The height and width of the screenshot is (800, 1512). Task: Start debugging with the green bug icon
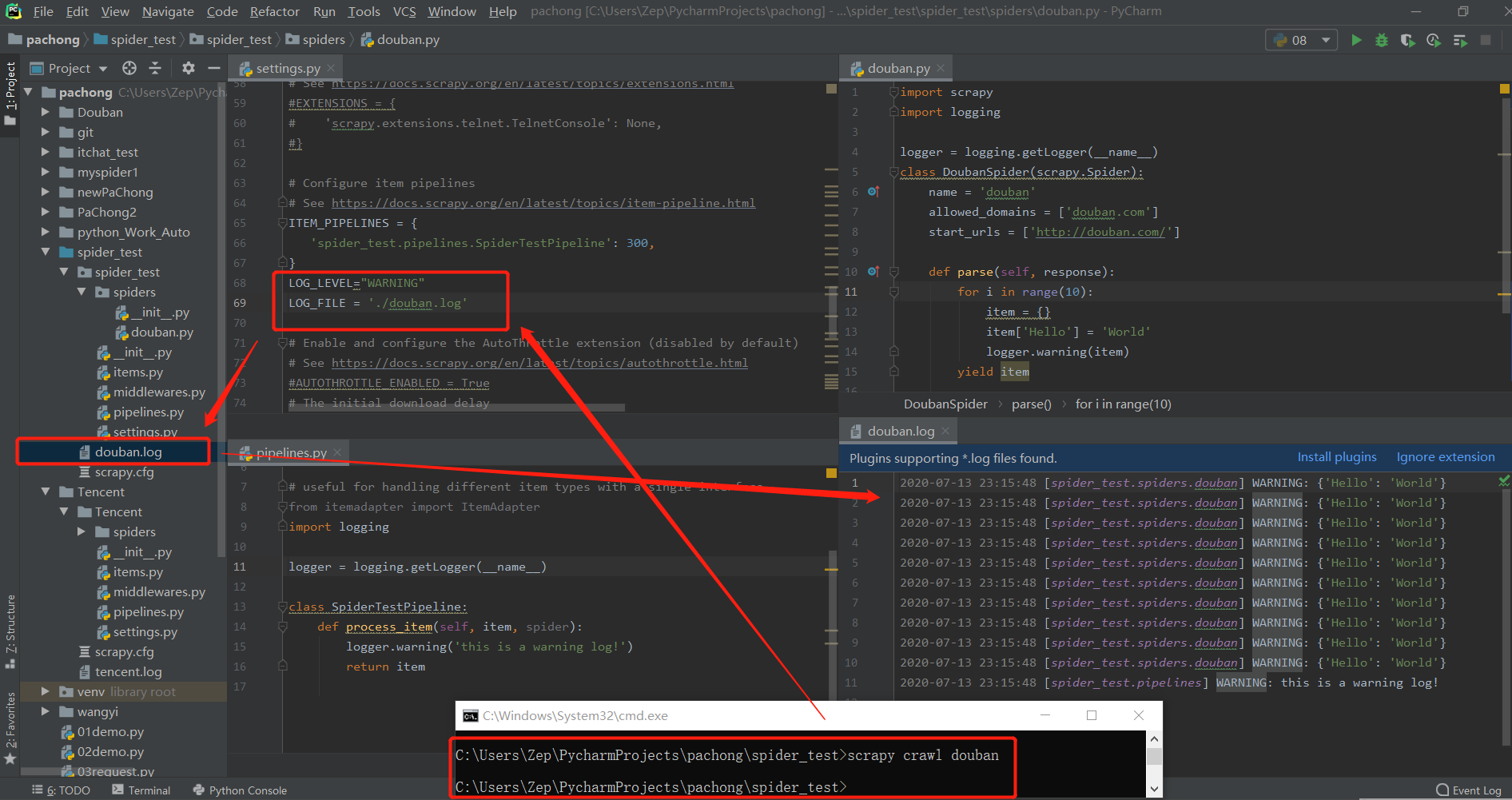tap(1382, 40)
